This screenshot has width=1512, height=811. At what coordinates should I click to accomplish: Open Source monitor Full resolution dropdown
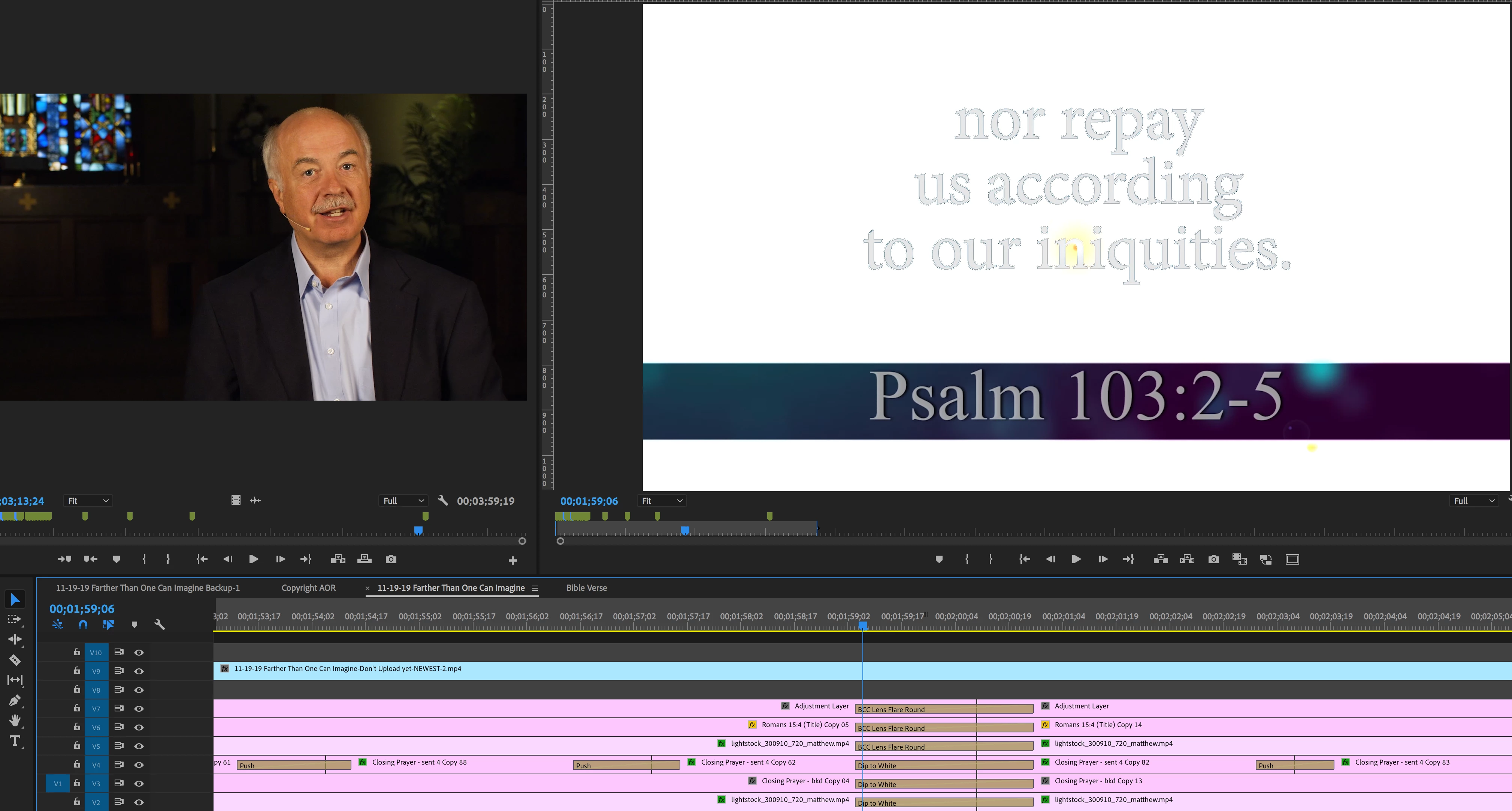click(x=403, y=501)
